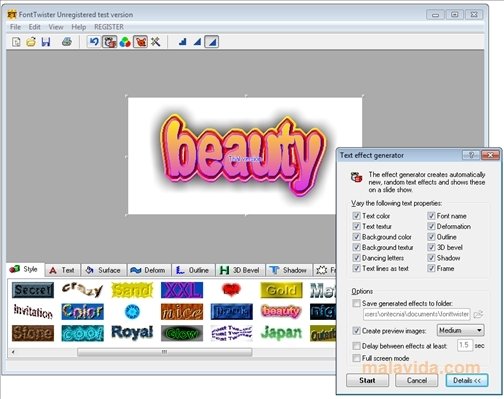Enable the Full screen mode checkbox
Image resolution: width=504 pixels, height=399 pixels.
(x=356, y=358)
